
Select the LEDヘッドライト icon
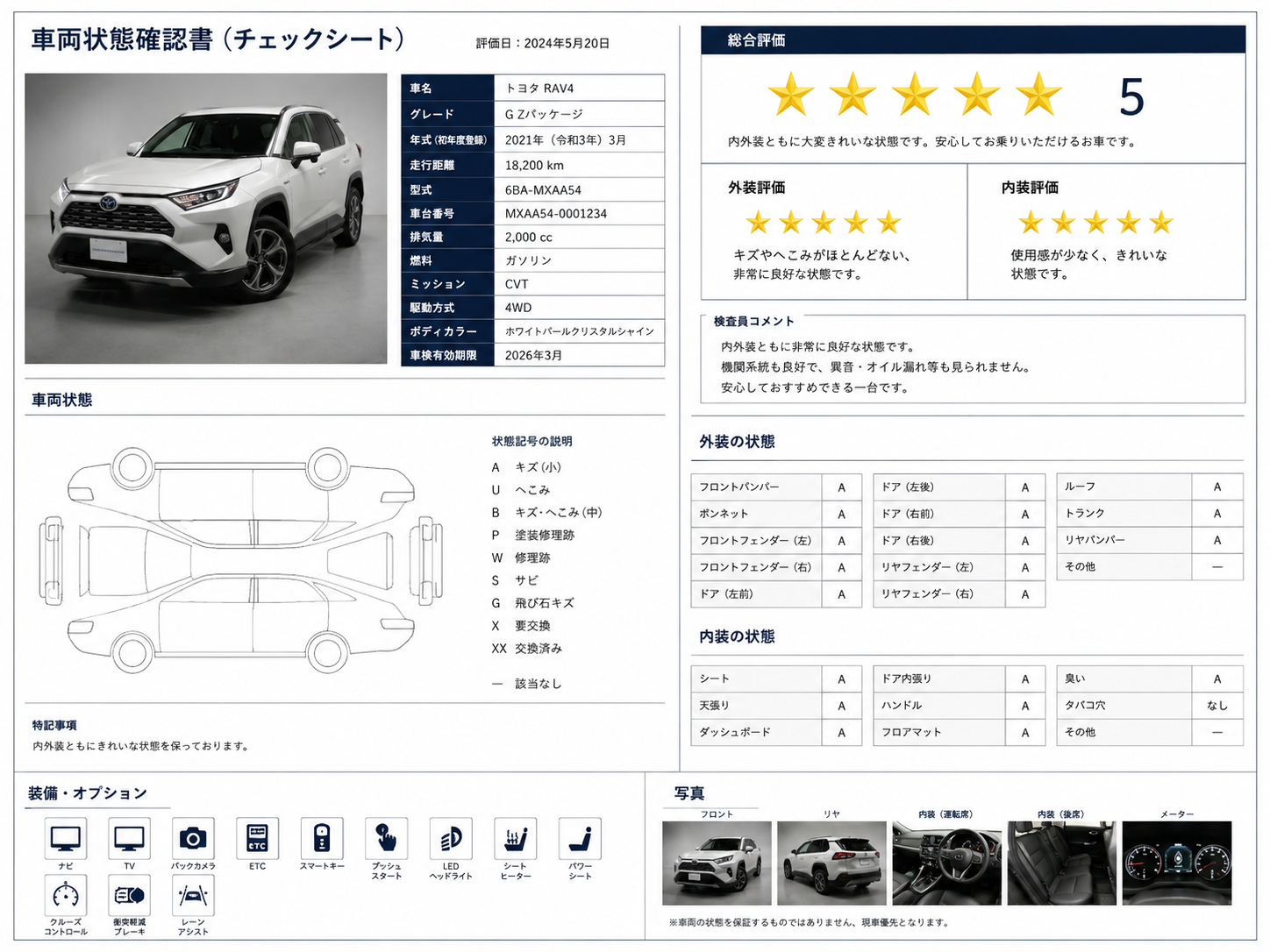pos(451,839)
